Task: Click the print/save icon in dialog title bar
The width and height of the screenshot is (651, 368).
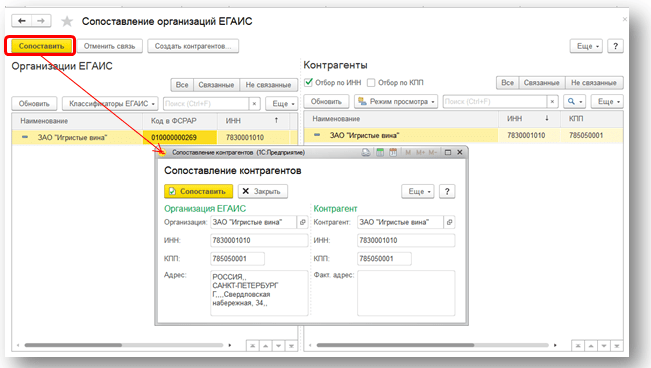Action: (365, 152)
